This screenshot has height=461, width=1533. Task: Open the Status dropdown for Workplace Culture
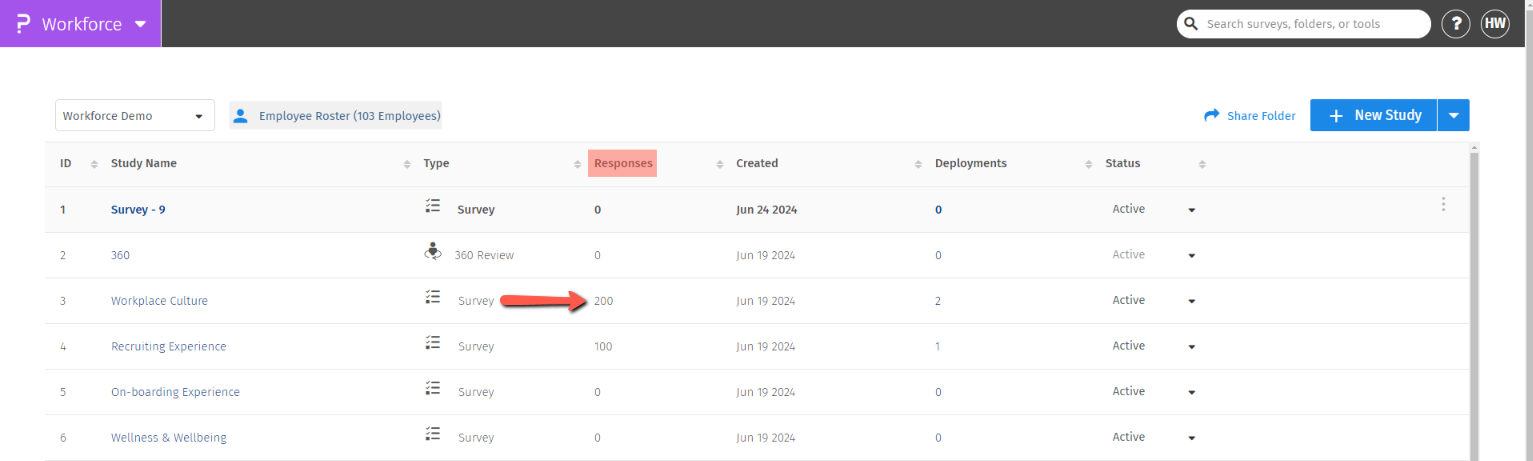pyautogui.click(x=1191, y=301)
